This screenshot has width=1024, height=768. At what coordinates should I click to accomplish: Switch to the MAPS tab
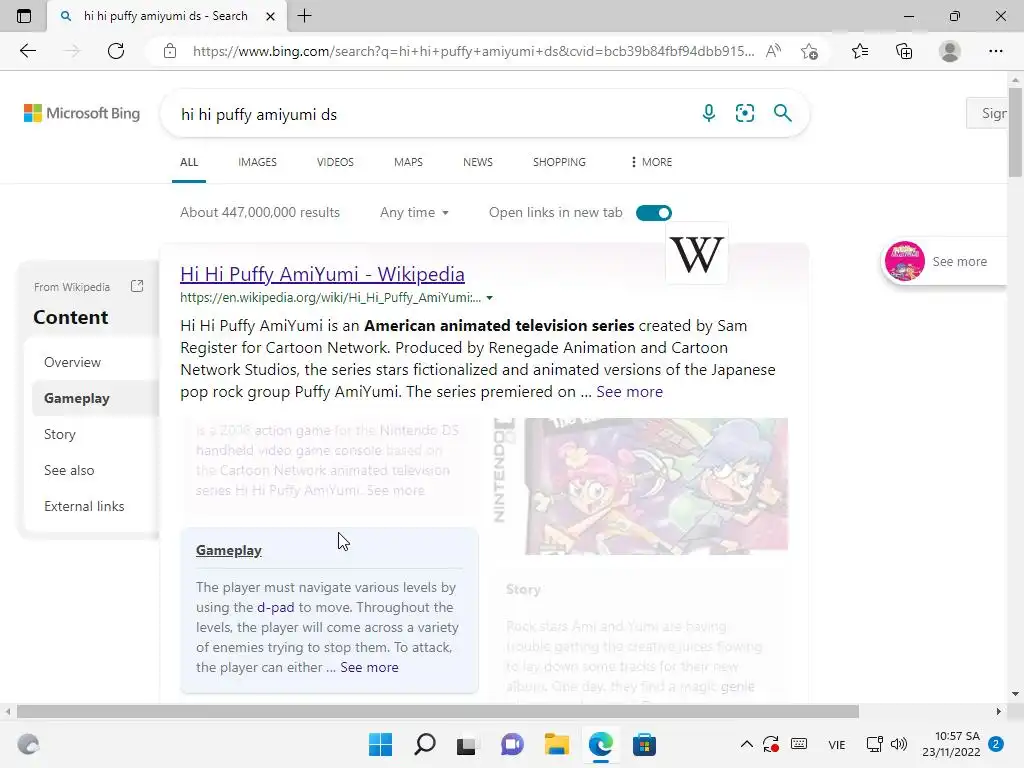click(408, 162)
